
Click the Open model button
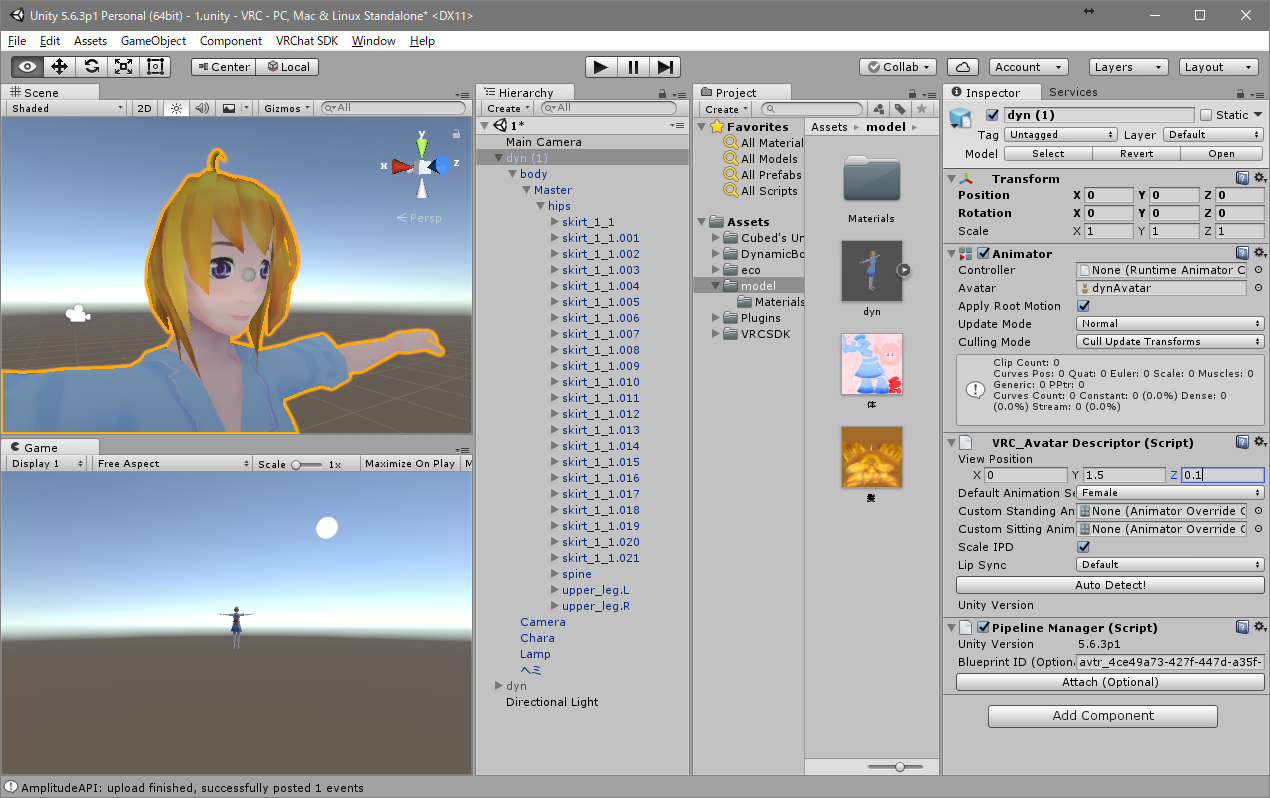[1222, 154]
